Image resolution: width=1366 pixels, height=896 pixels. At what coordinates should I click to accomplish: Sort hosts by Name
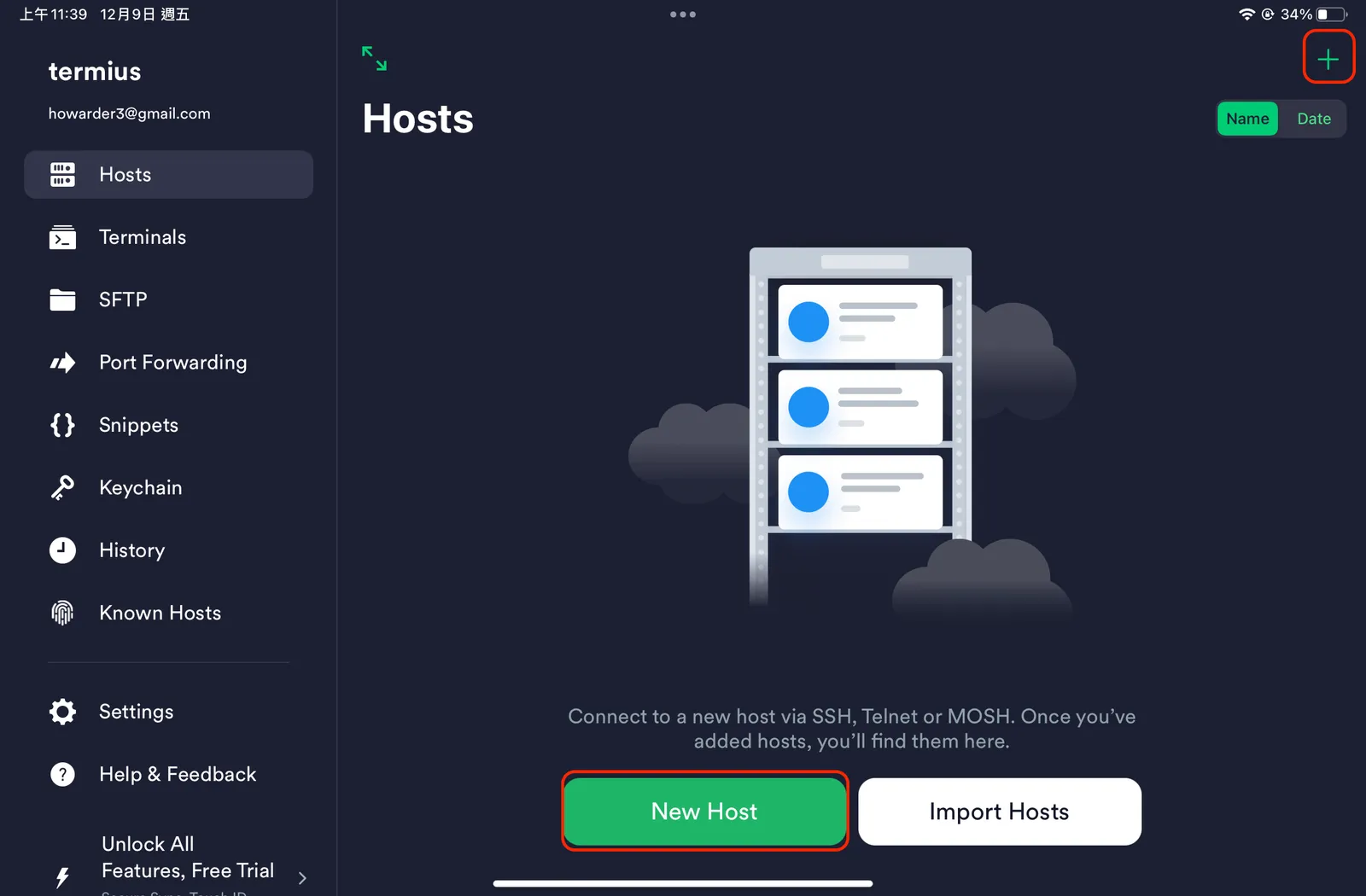click(x=1246, y=119)
